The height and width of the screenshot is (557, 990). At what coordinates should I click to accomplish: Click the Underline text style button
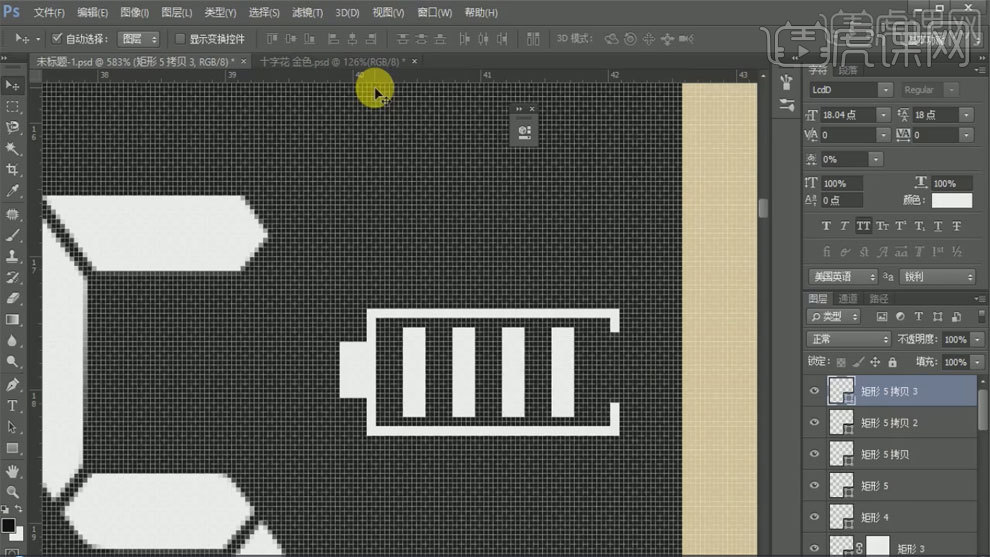938,226
